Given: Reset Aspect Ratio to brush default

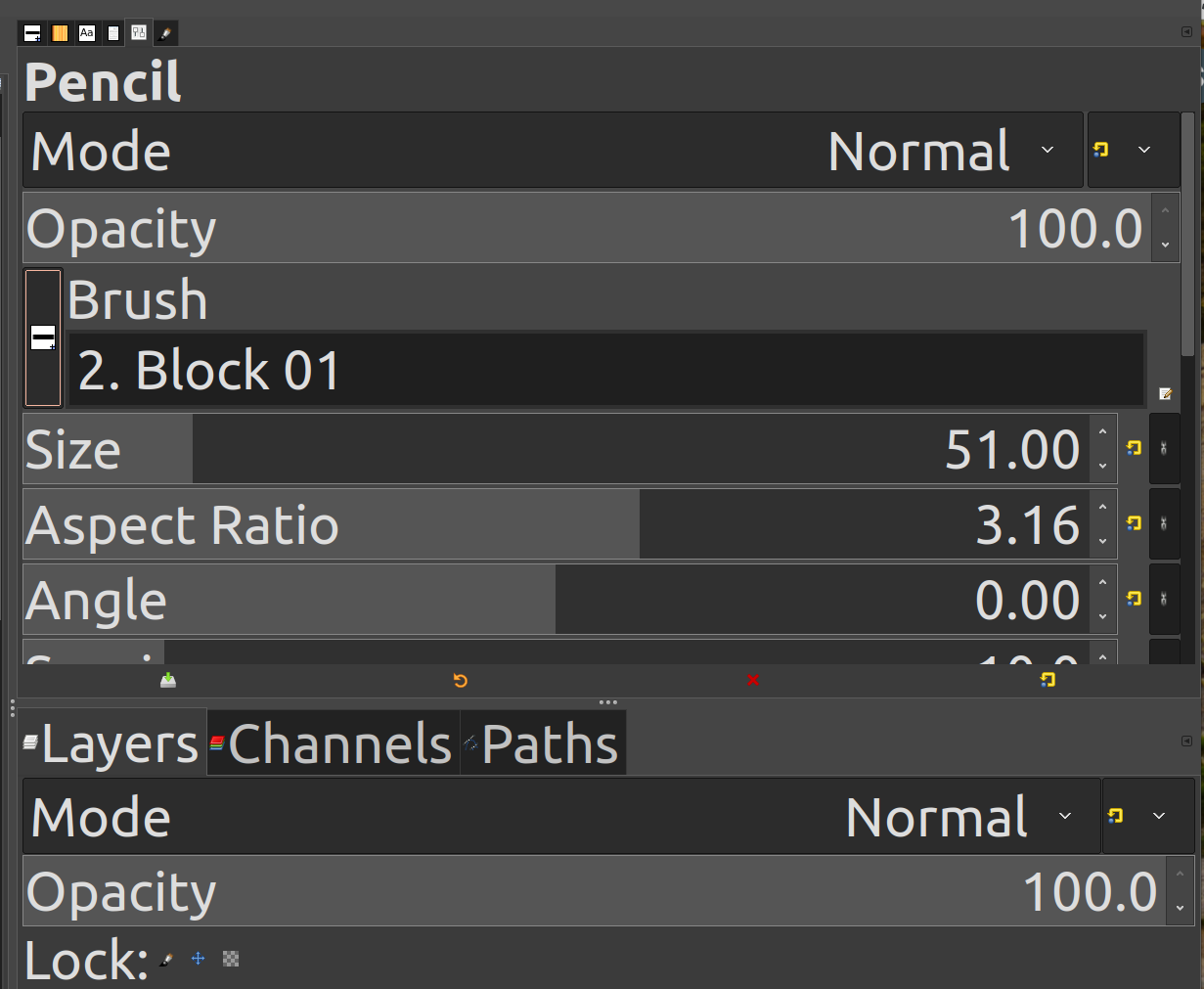Looking at the screenshot, I should (1134, 523).
